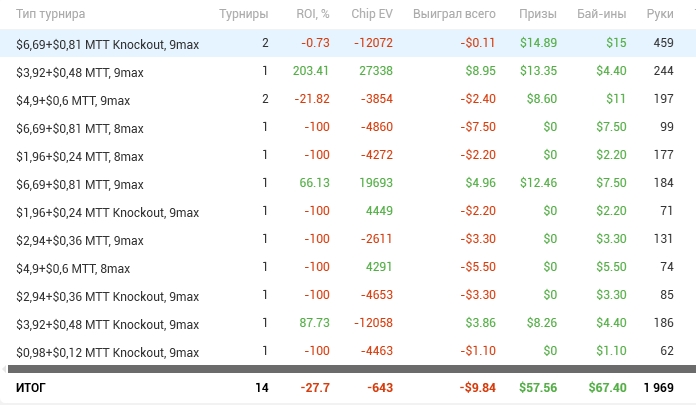Click the $1,96+$0,24 MTT, 8max row
696x405 pixels.
pyautogui.click(x=81, y=155)
